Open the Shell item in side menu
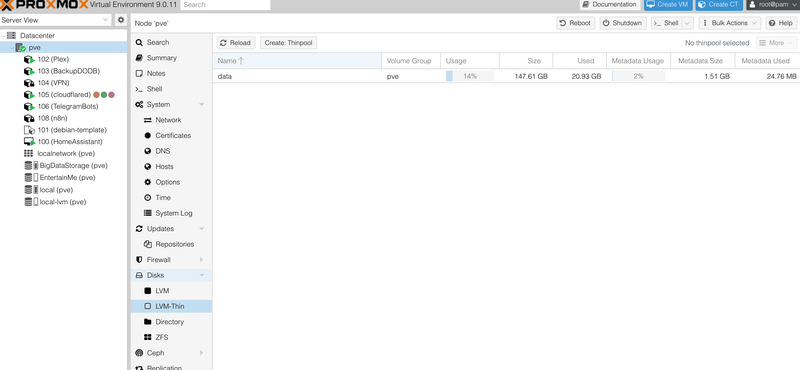Screen dimensions: 800x370 click(x=171, y=89)
